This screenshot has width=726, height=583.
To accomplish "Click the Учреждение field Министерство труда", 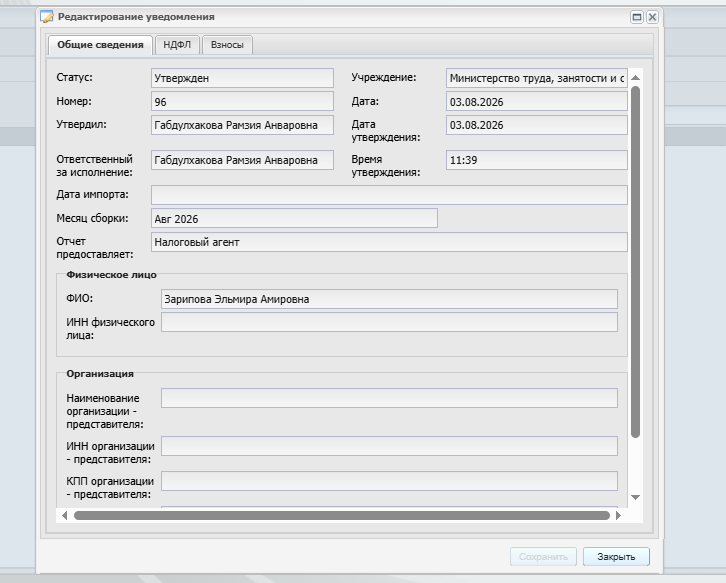I will click(x=537, y=78).
